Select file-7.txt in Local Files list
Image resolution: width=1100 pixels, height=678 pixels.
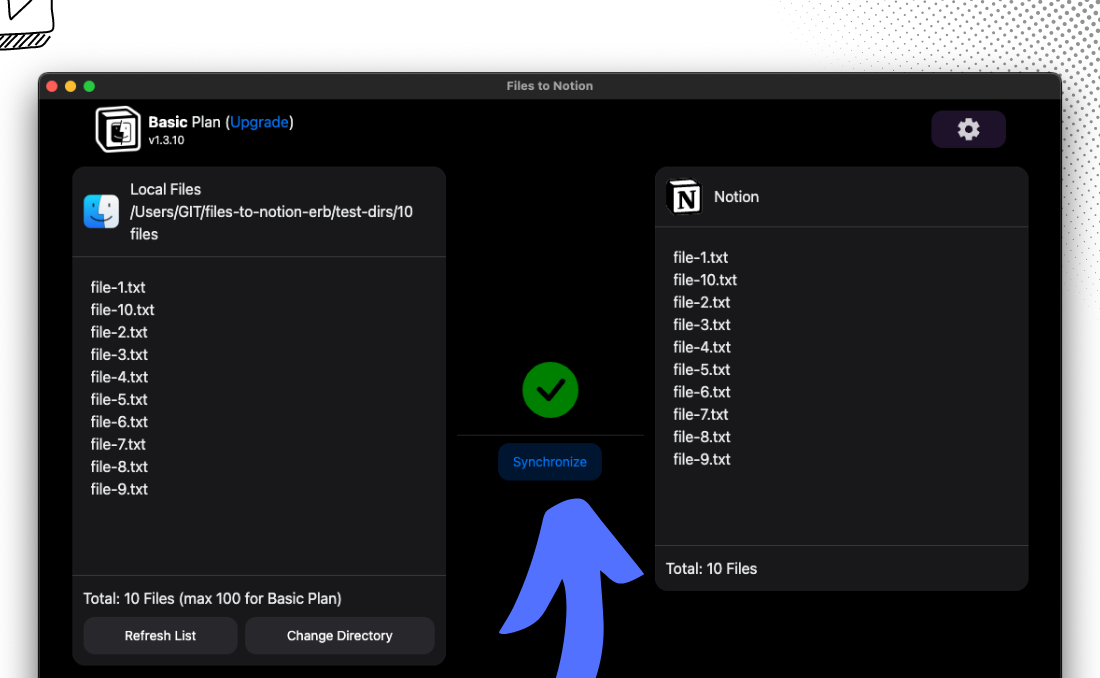[118, 444]
